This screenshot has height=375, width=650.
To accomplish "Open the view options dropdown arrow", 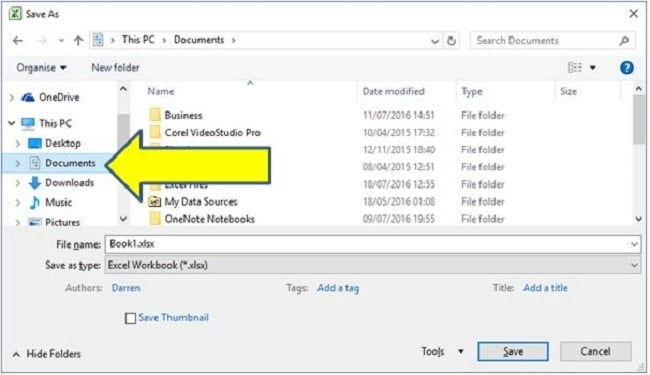I will click(x=593, y=68).
